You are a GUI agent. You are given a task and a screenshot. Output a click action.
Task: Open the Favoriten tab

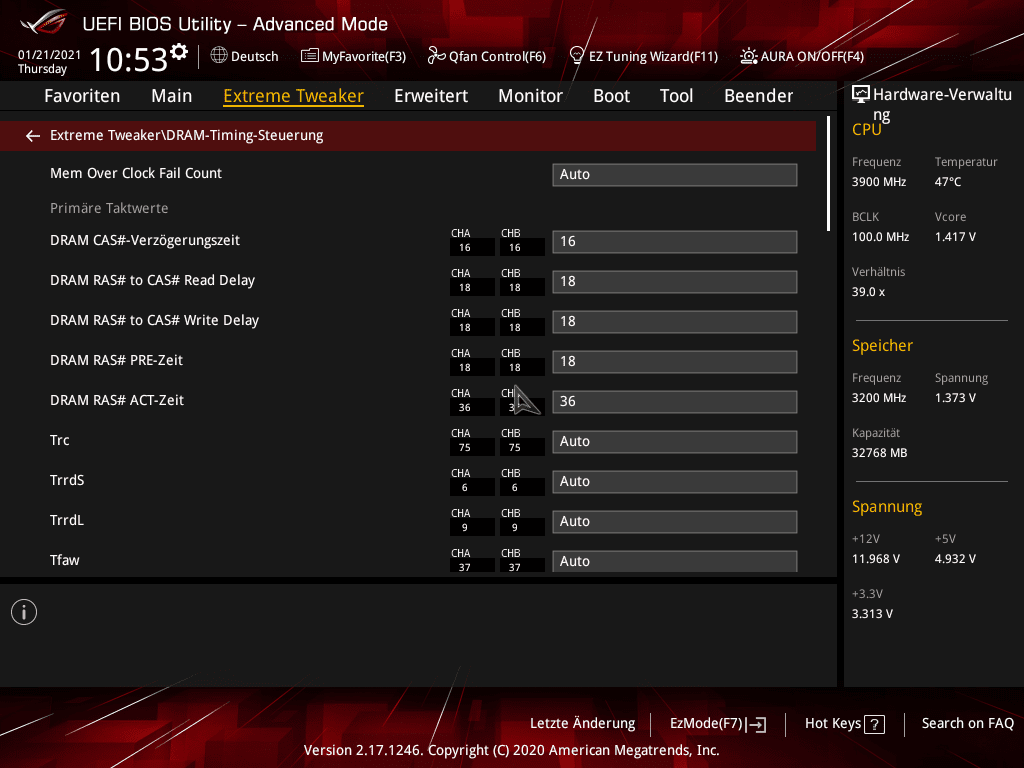pyautogui.click(x=82, y=96)
